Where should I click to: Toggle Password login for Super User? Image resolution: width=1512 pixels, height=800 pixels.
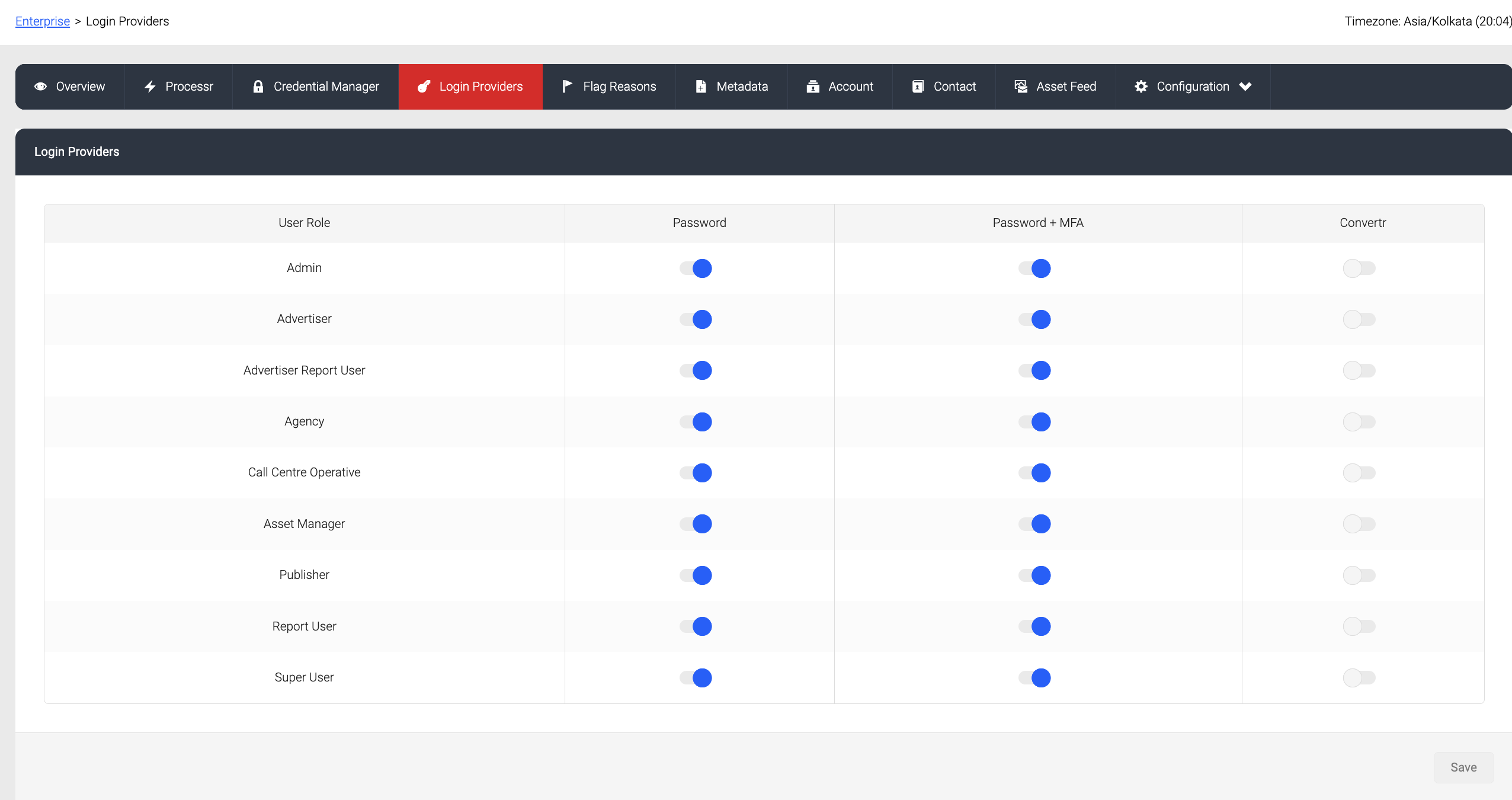(x=696, y=678)
